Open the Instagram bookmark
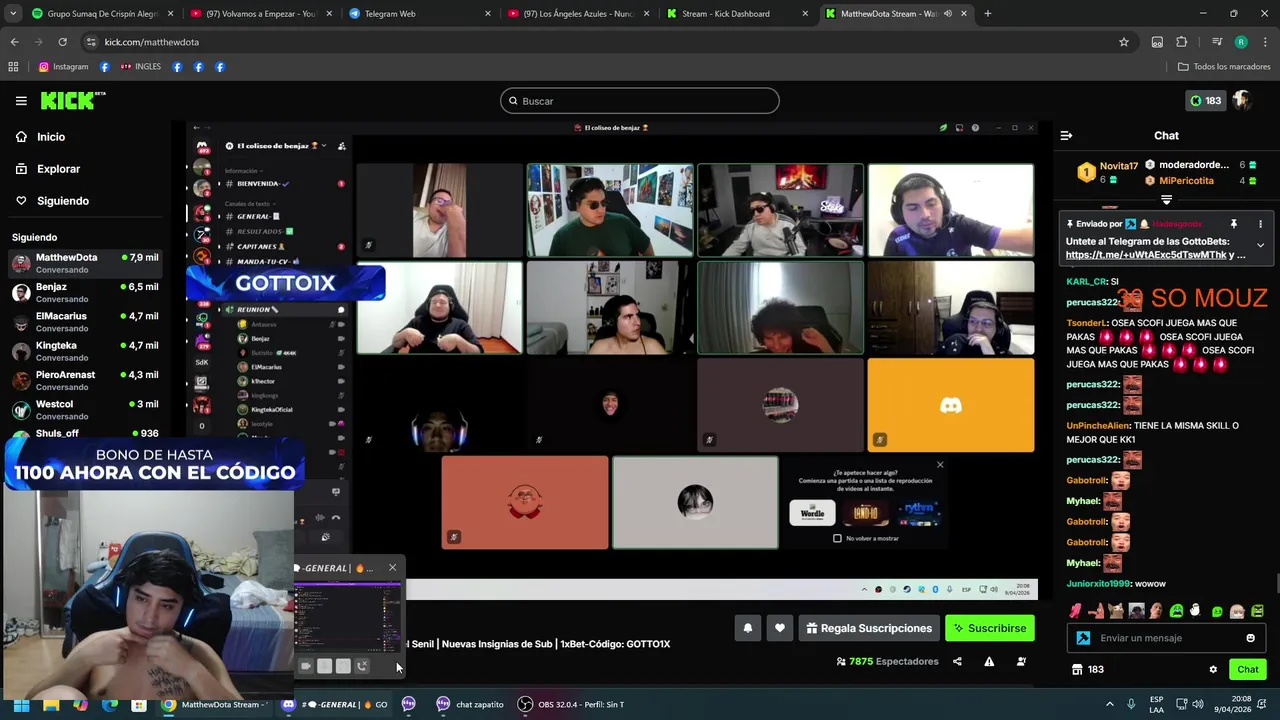The width and height of the screenshot is (1280, 720). (x=63, y=67)
